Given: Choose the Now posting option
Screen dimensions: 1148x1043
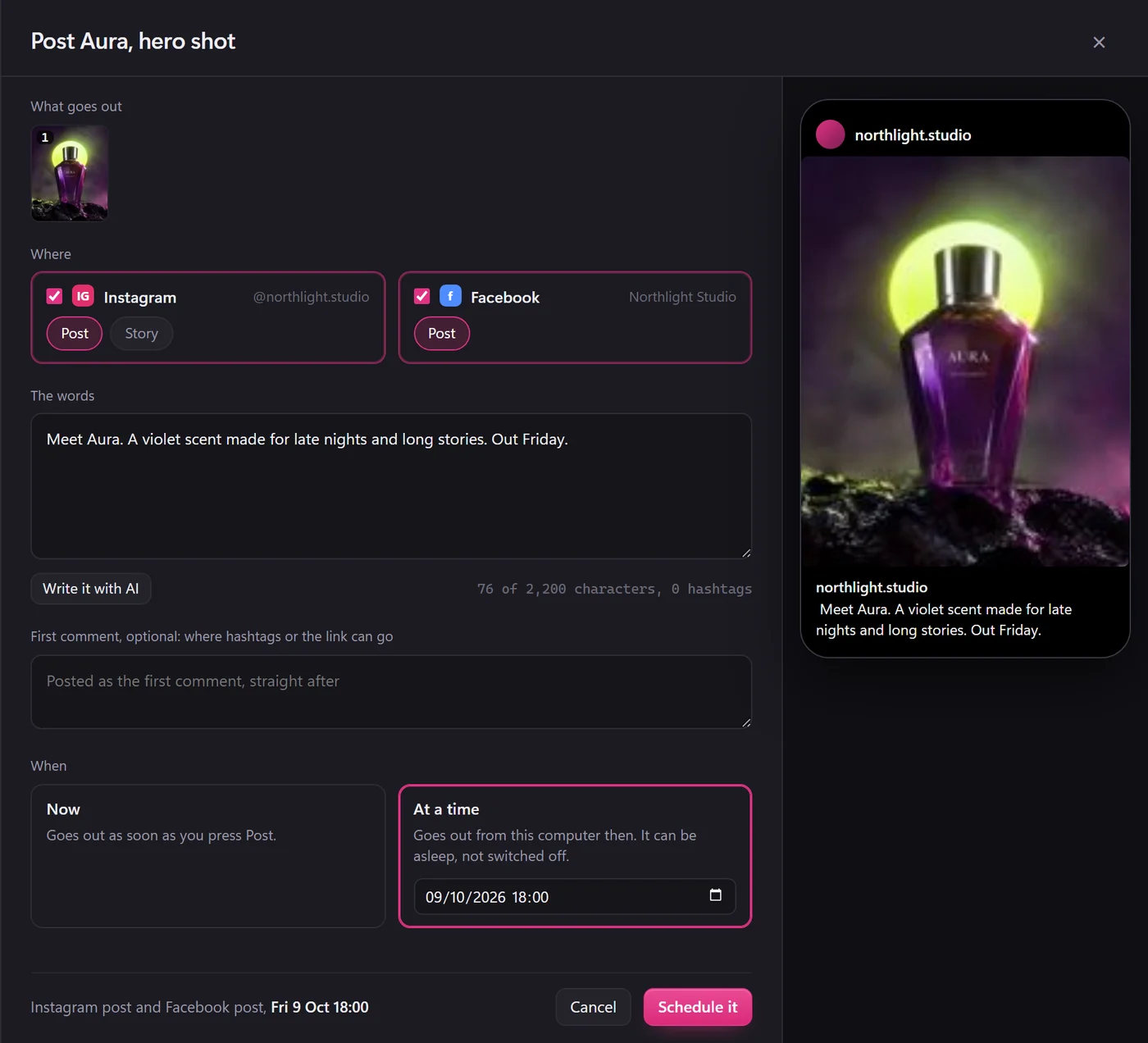Looking at the screenshot, I should coord(208,856).
